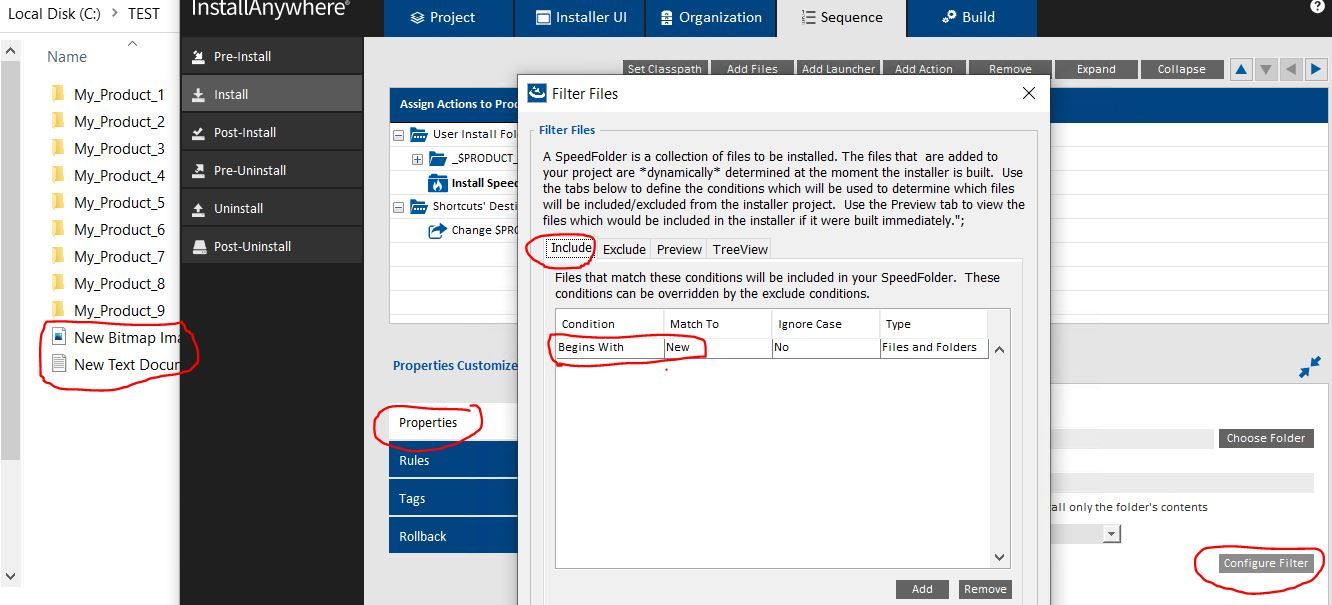
Task: Click TEST in Explorer address path
Action: (144, 14)
